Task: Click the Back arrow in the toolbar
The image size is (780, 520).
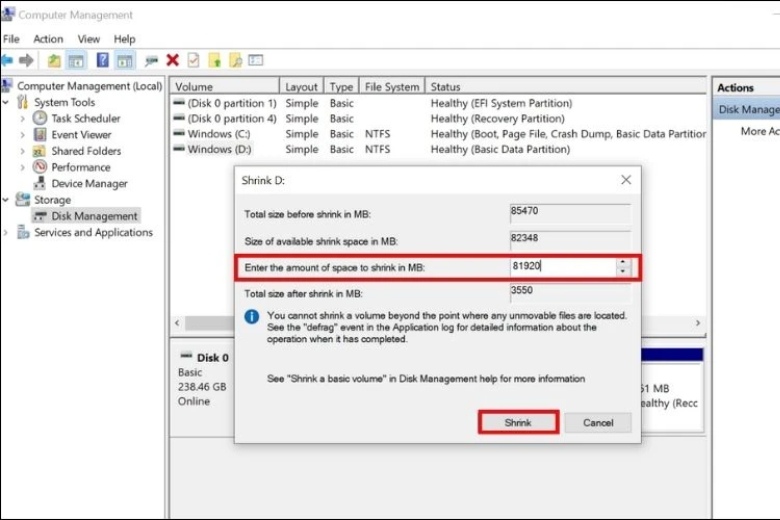Action: click(x=8, y=61)
